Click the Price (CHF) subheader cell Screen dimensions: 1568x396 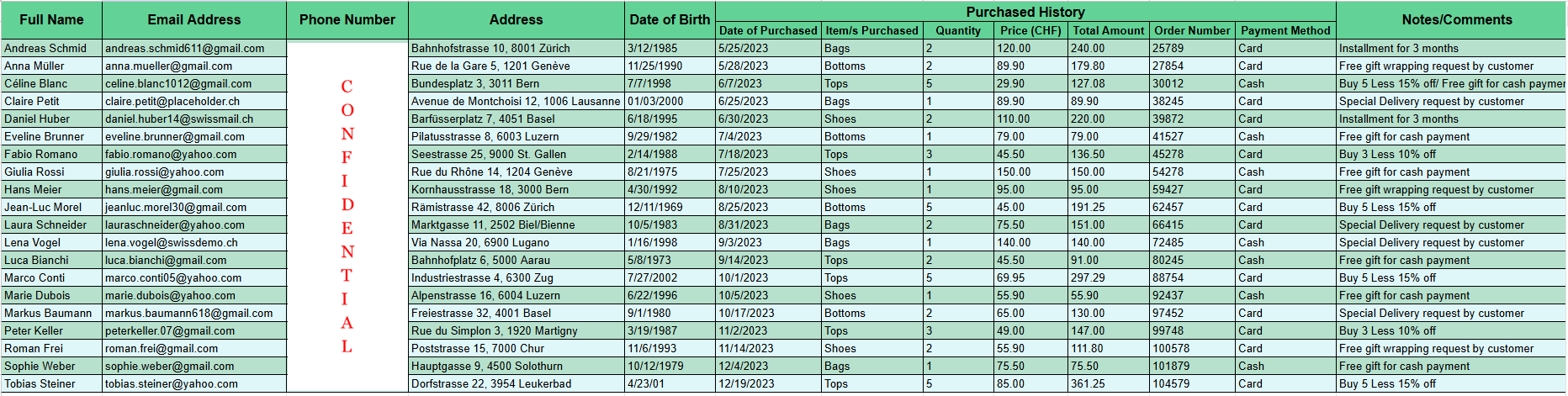click(x=1030, y=30)
